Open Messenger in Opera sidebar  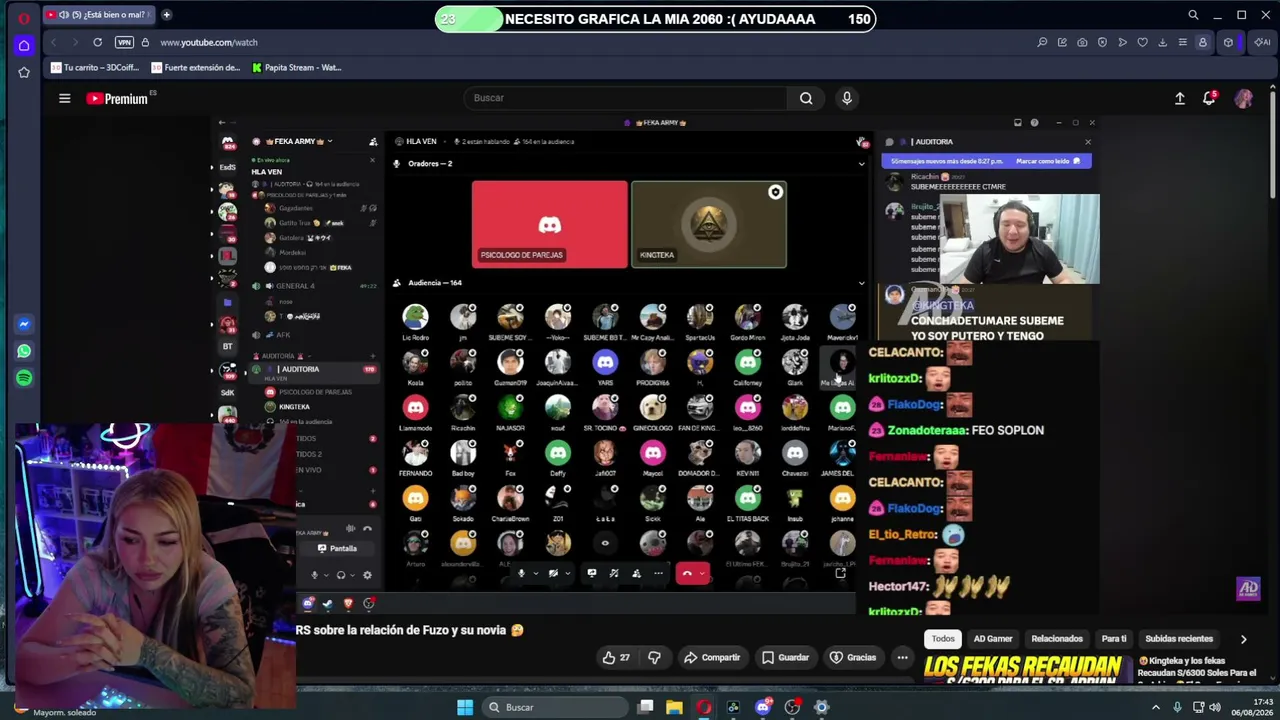(x=24, y=324)
